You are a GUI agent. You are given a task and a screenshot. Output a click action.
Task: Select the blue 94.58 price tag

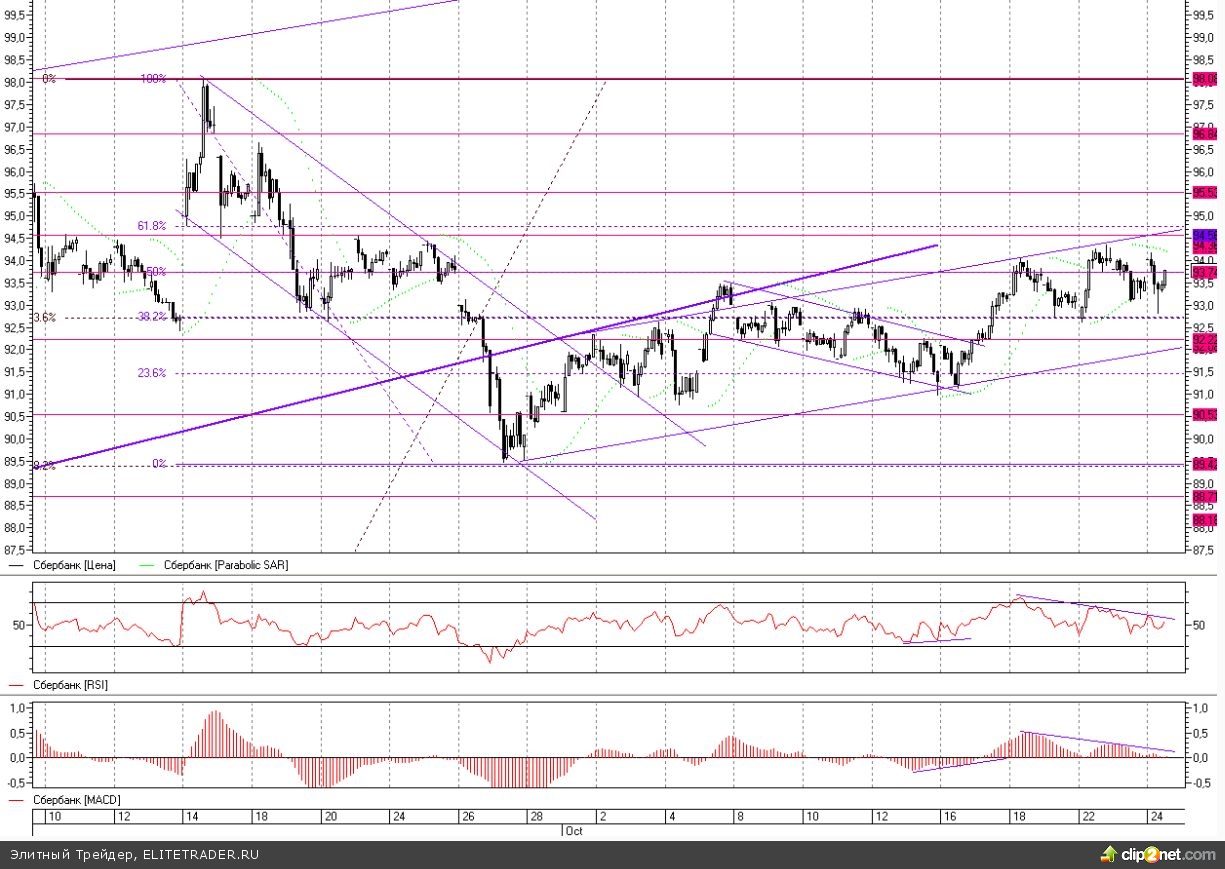[1203, 235]
